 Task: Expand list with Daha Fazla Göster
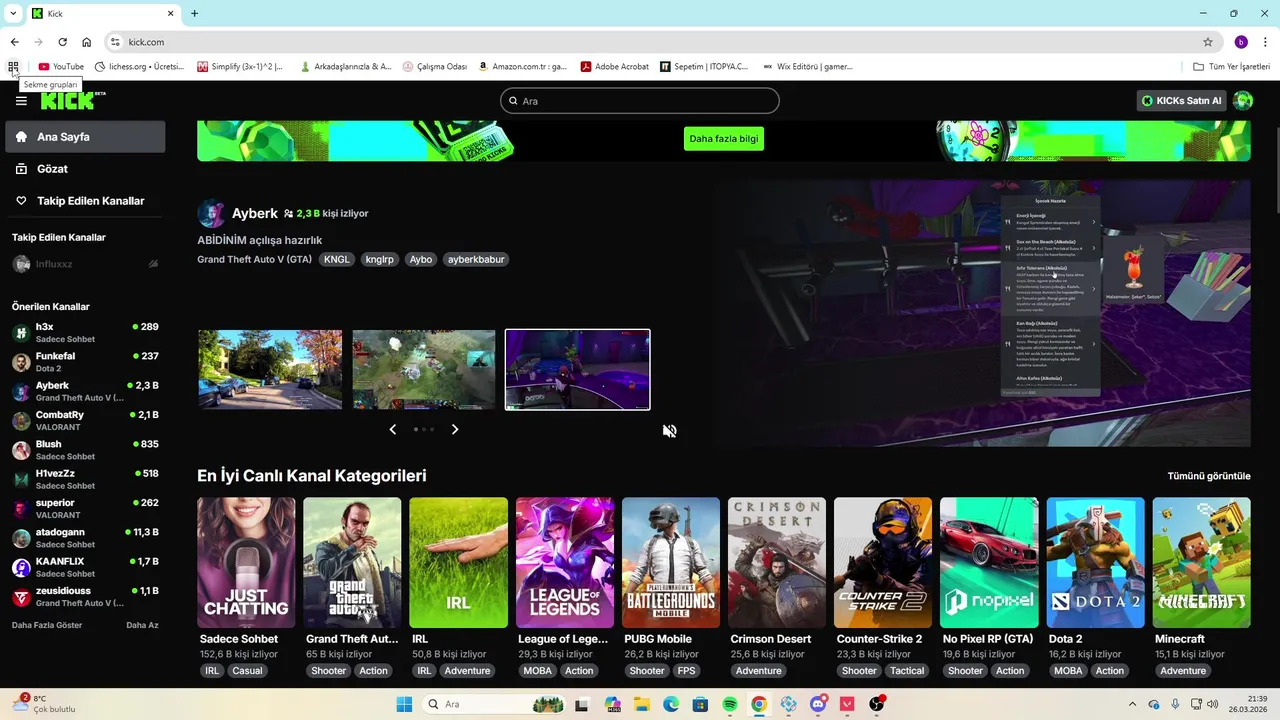pyautogui.click(x=47, y=625)
